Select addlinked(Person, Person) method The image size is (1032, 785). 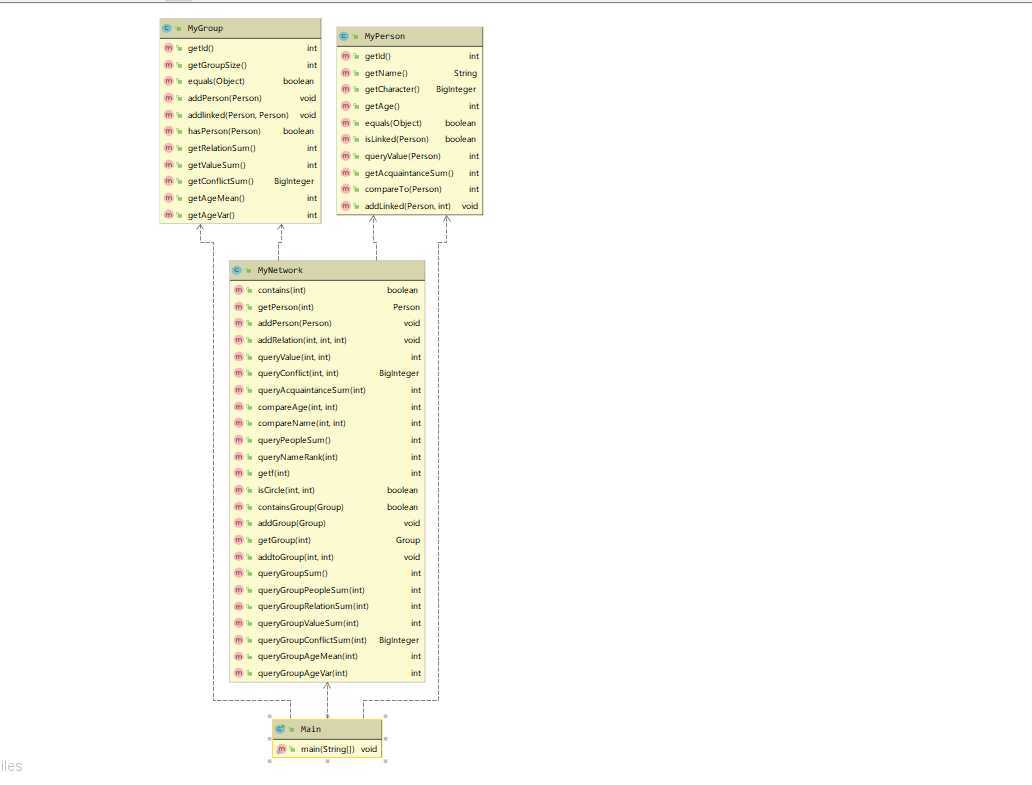pos(240,115)
